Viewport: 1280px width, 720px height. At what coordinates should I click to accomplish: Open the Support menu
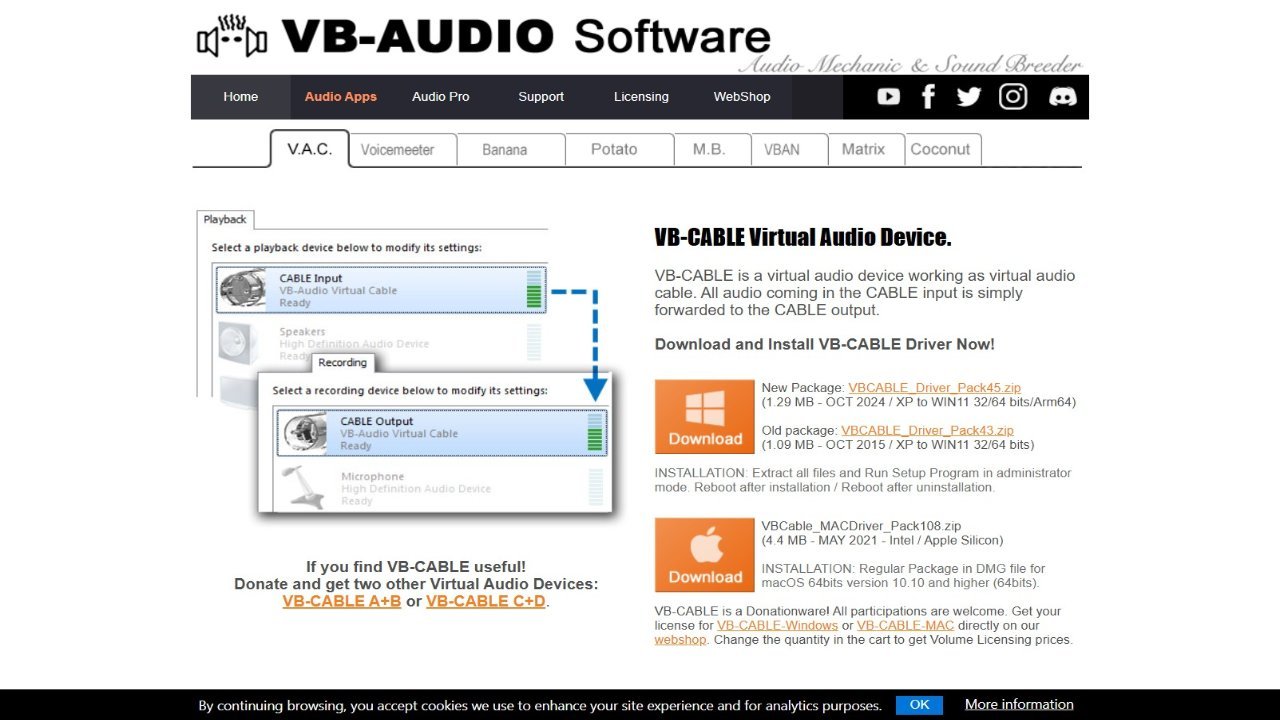pos(541,97)
